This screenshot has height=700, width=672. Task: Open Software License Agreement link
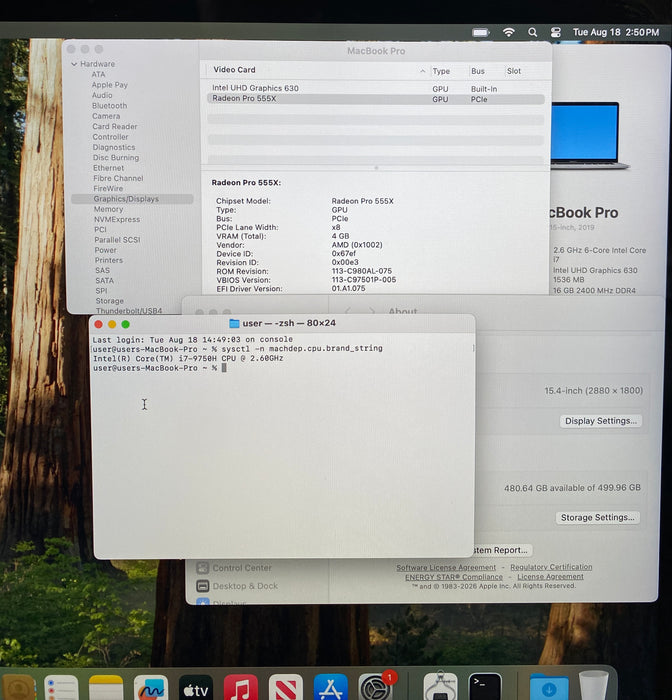[x=446, y=567]
